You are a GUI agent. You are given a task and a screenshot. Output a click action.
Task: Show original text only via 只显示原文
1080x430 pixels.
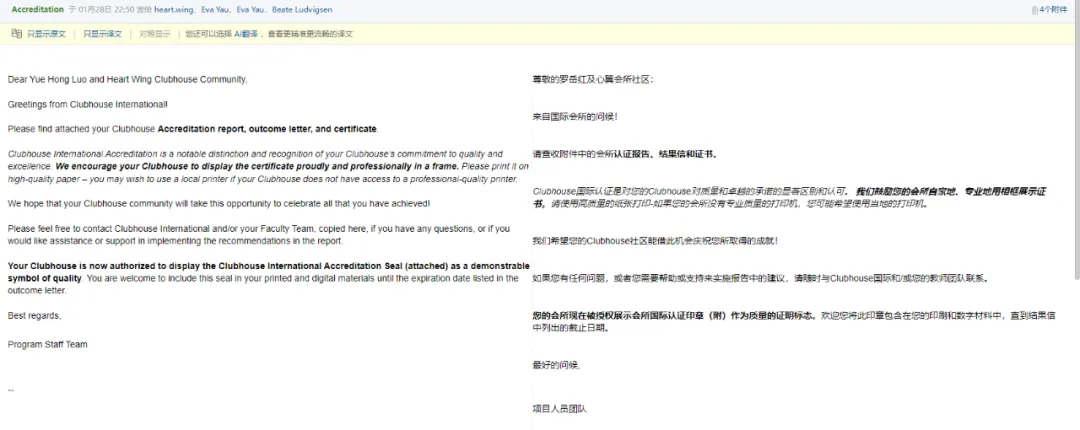46,33
